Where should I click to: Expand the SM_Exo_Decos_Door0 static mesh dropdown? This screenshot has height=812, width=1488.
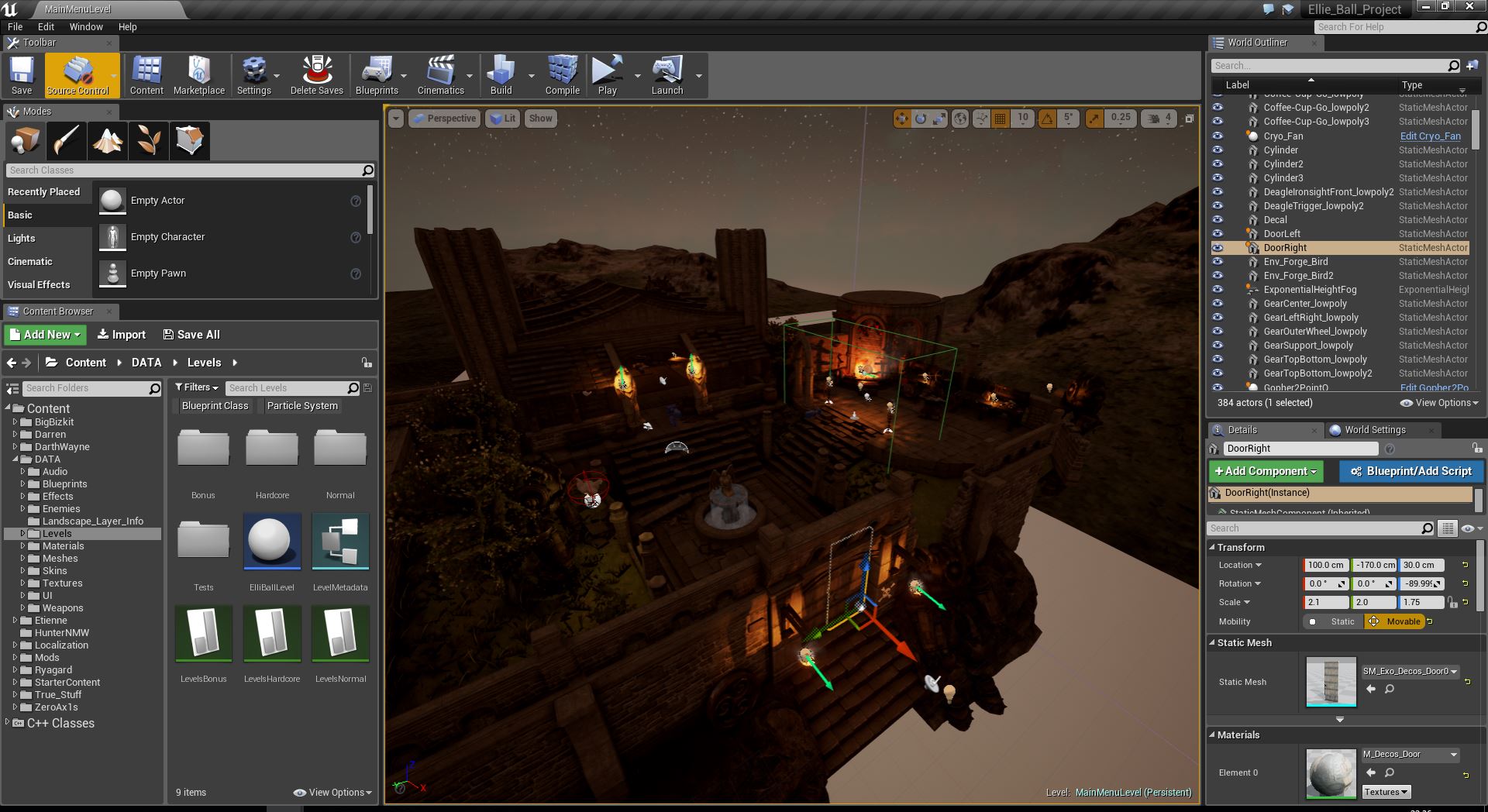[x=1453, y=672]
